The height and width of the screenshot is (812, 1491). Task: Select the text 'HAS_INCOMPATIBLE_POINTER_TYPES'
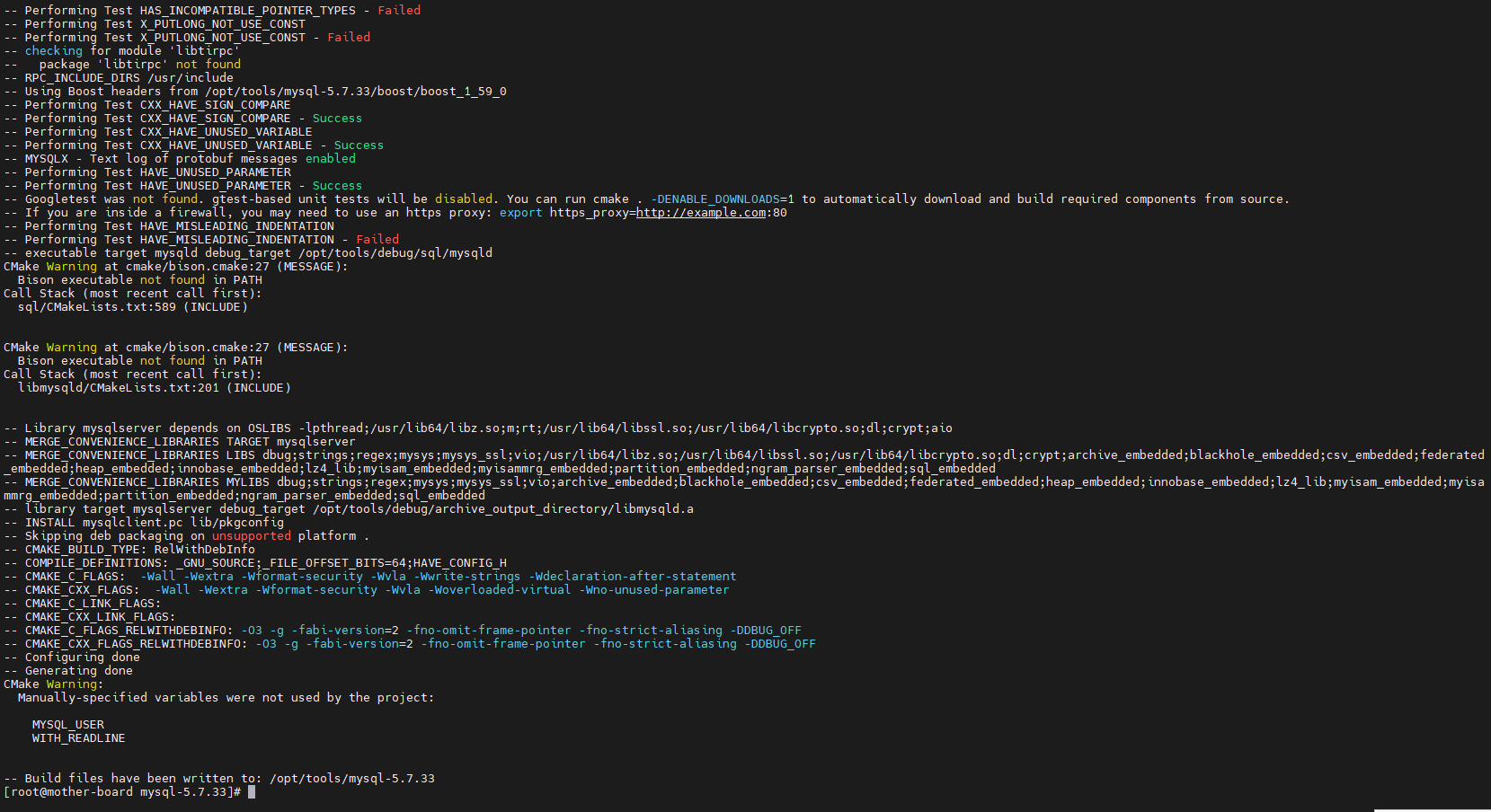point(248,11)
